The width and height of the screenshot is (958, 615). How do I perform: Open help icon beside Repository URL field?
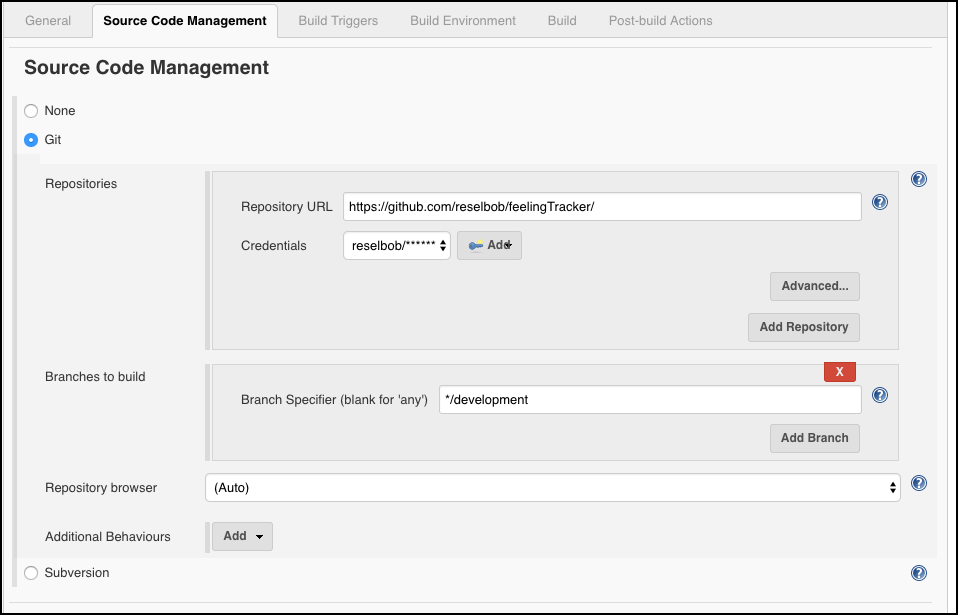879,202
